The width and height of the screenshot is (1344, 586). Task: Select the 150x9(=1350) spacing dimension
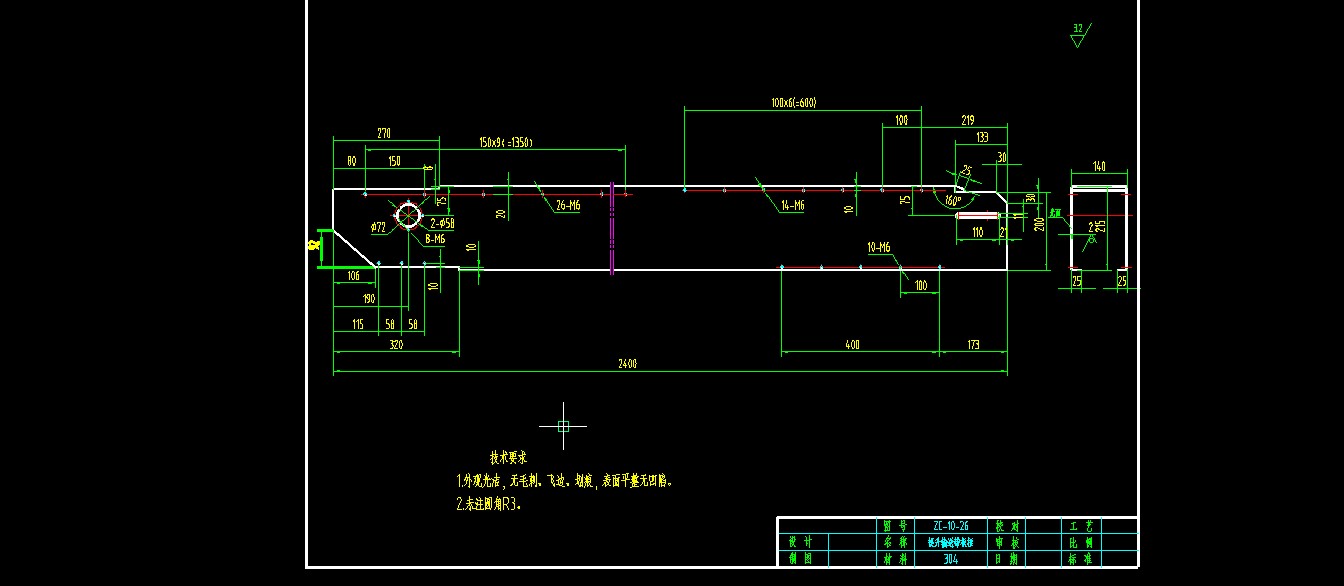505,143
